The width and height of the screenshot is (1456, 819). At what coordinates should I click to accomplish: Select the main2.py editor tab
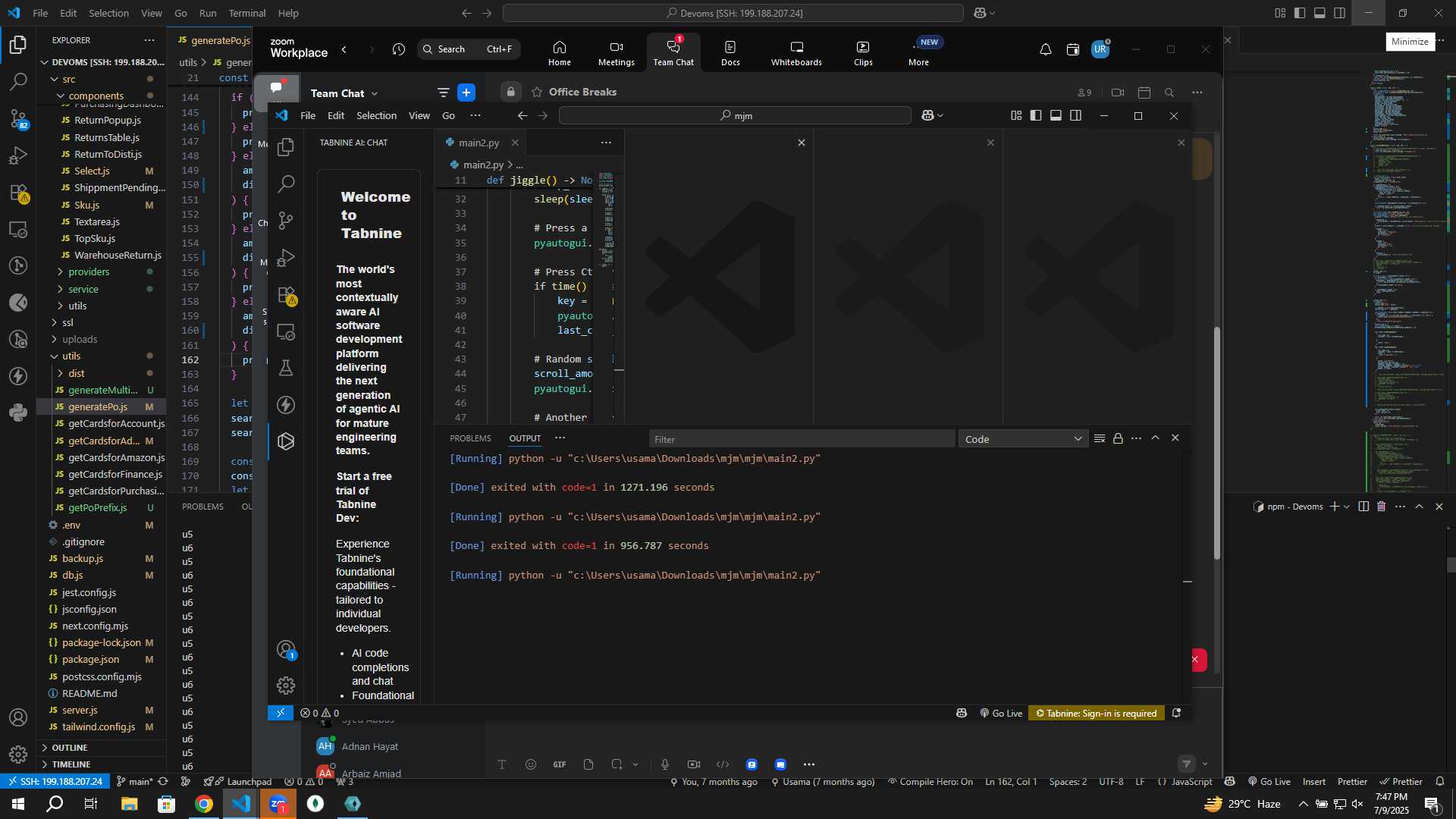[x=479, y=143]
